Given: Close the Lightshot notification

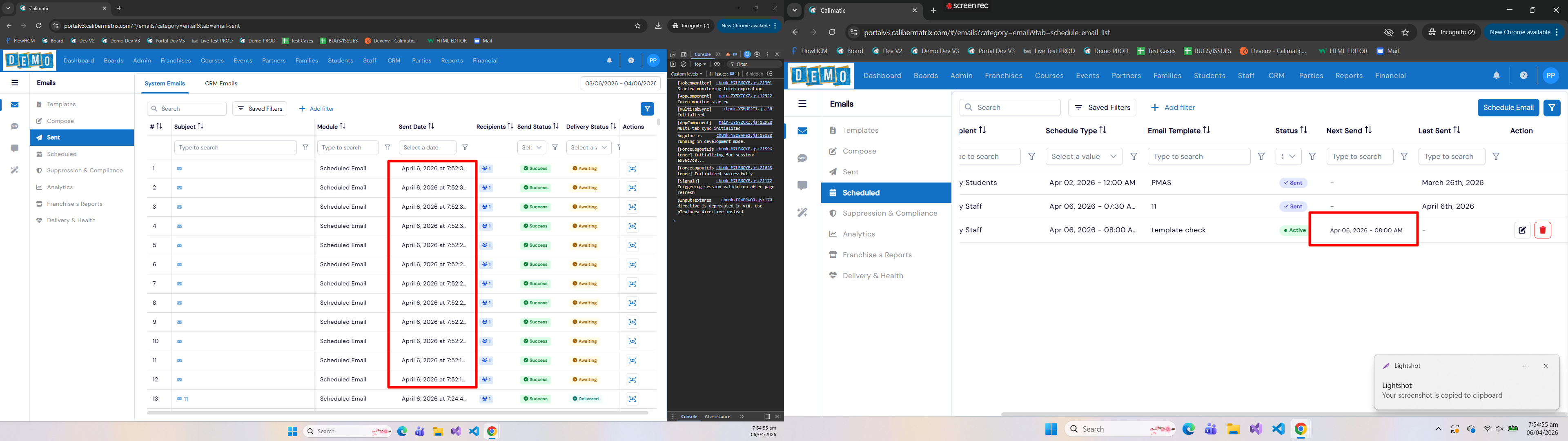Looking at the screenshot, I should point(1546,366).
